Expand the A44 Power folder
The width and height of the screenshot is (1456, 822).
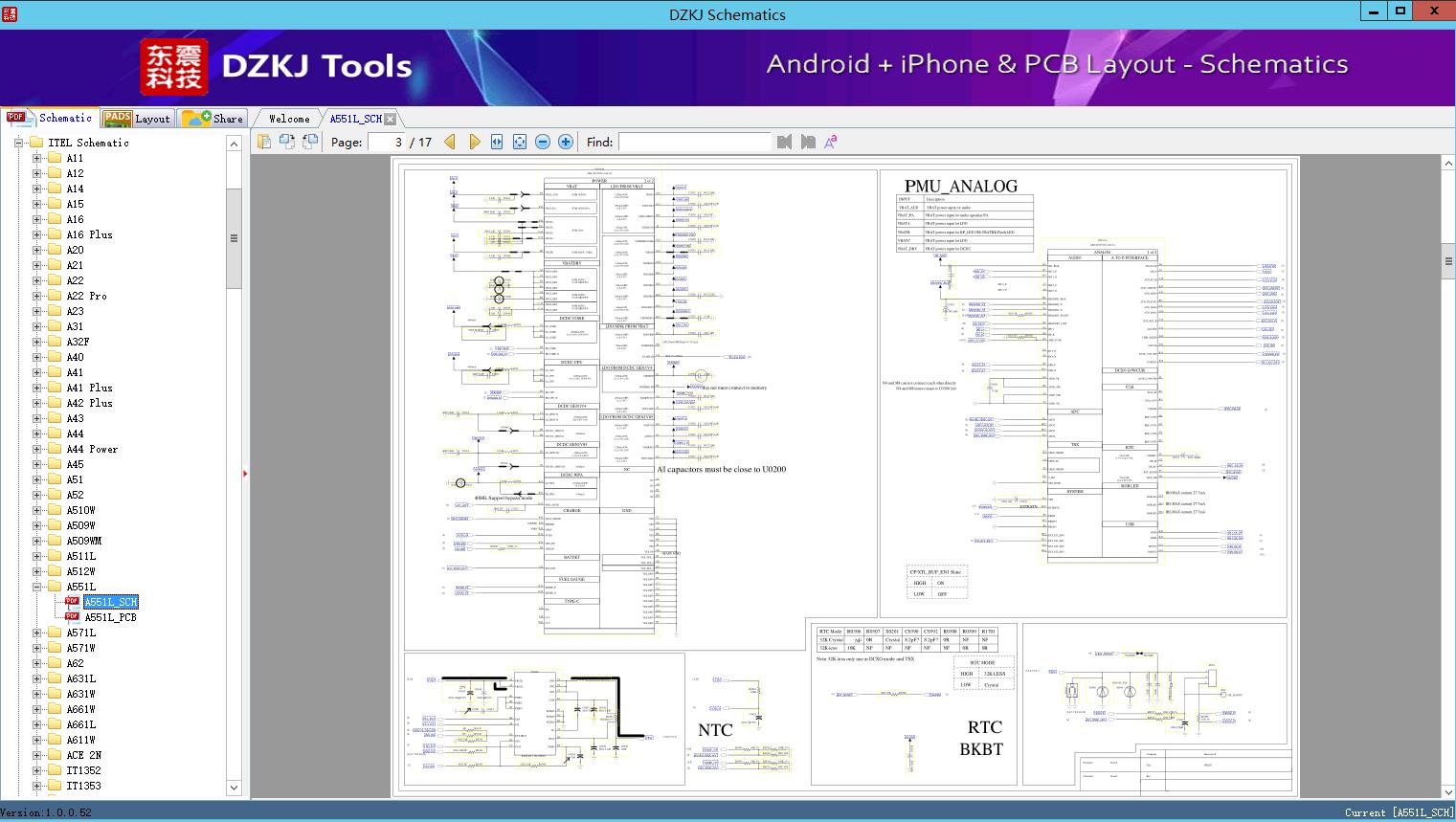37,449
